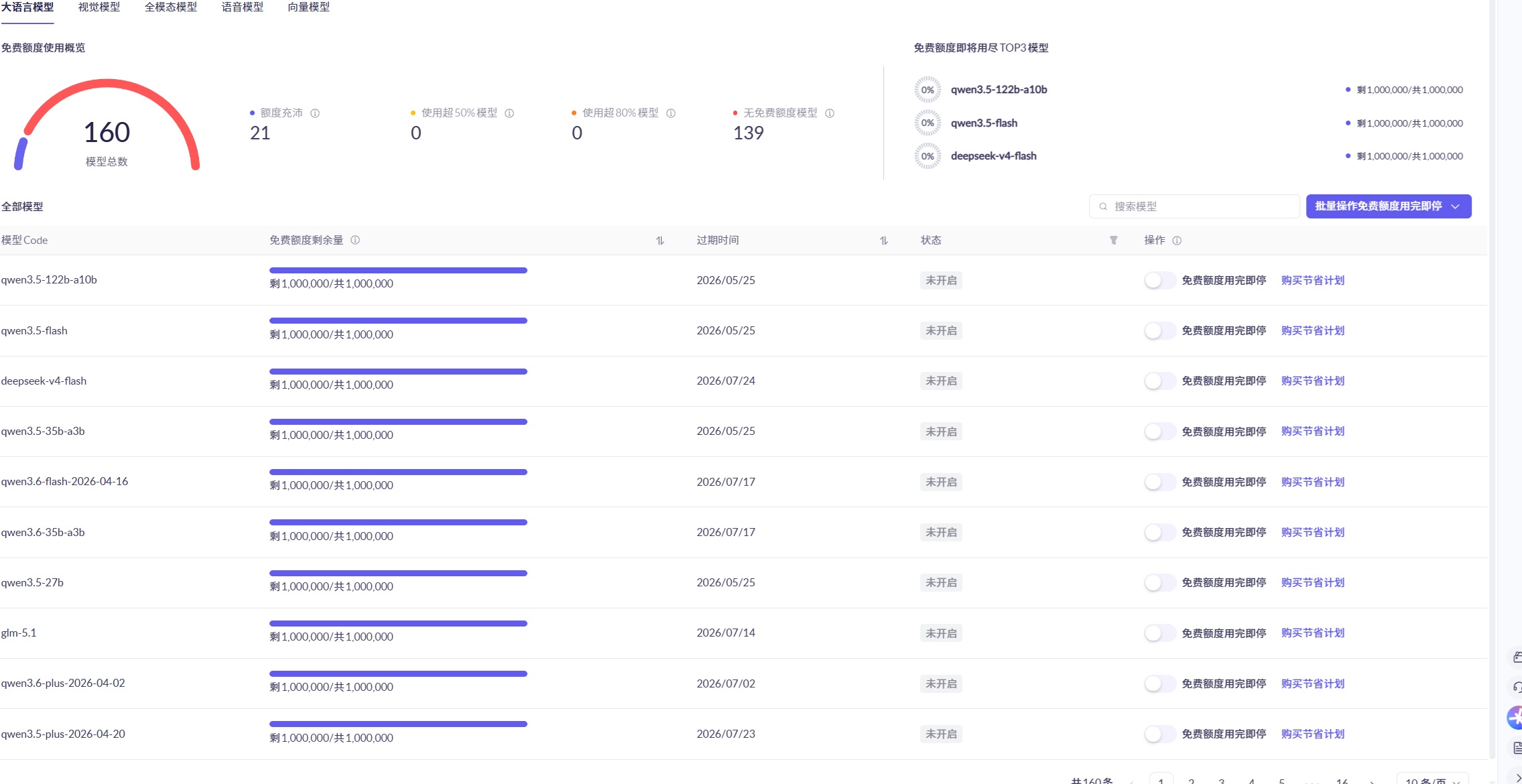Viewport: 1522px width, 784px height.
Task: Select the 语音模型 tab
Action: [243, 7]
